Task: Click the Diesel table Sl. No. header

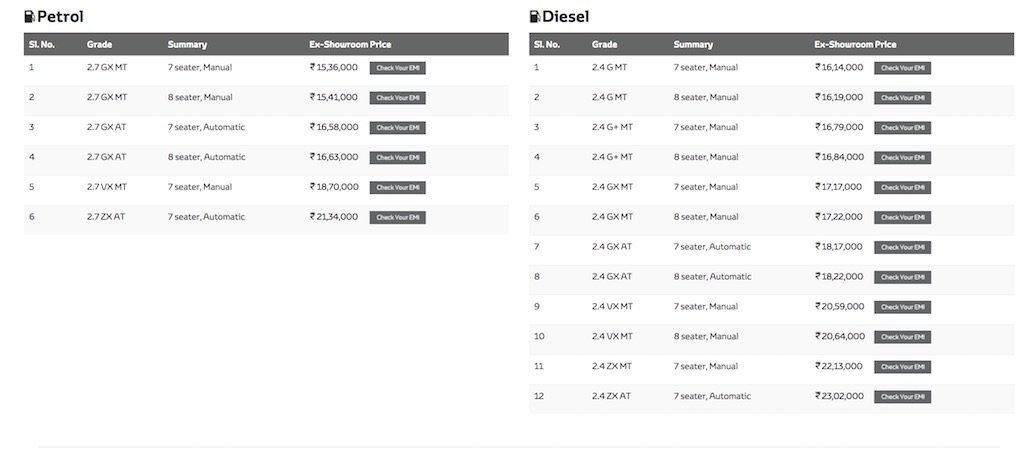Action: pyautogui.click(x=547, y=45)
